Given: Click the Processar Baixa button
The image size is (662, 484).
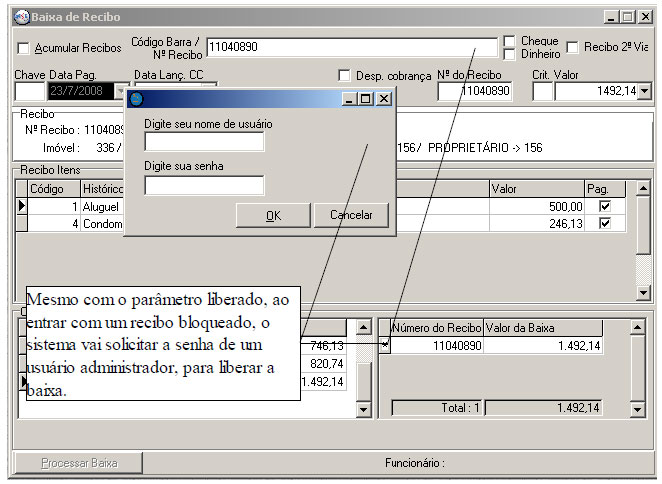Looking at the screenshot, I should [79, 463].
